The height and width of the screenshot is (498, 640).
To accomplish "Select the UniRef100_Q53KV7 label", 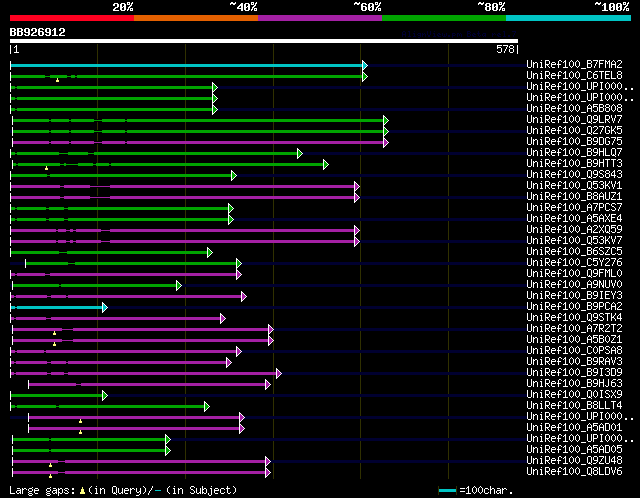I will tap(574, 241).
